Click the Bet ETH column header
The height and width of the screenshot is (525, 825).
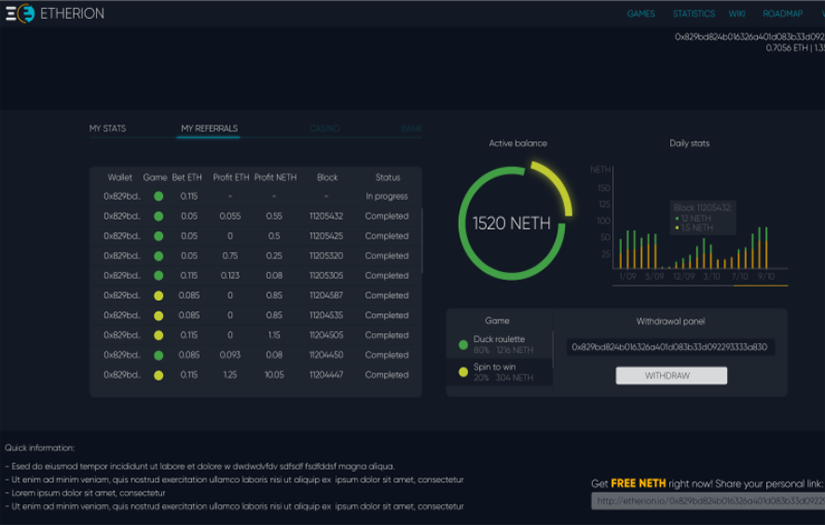click(x=187, y=177)
